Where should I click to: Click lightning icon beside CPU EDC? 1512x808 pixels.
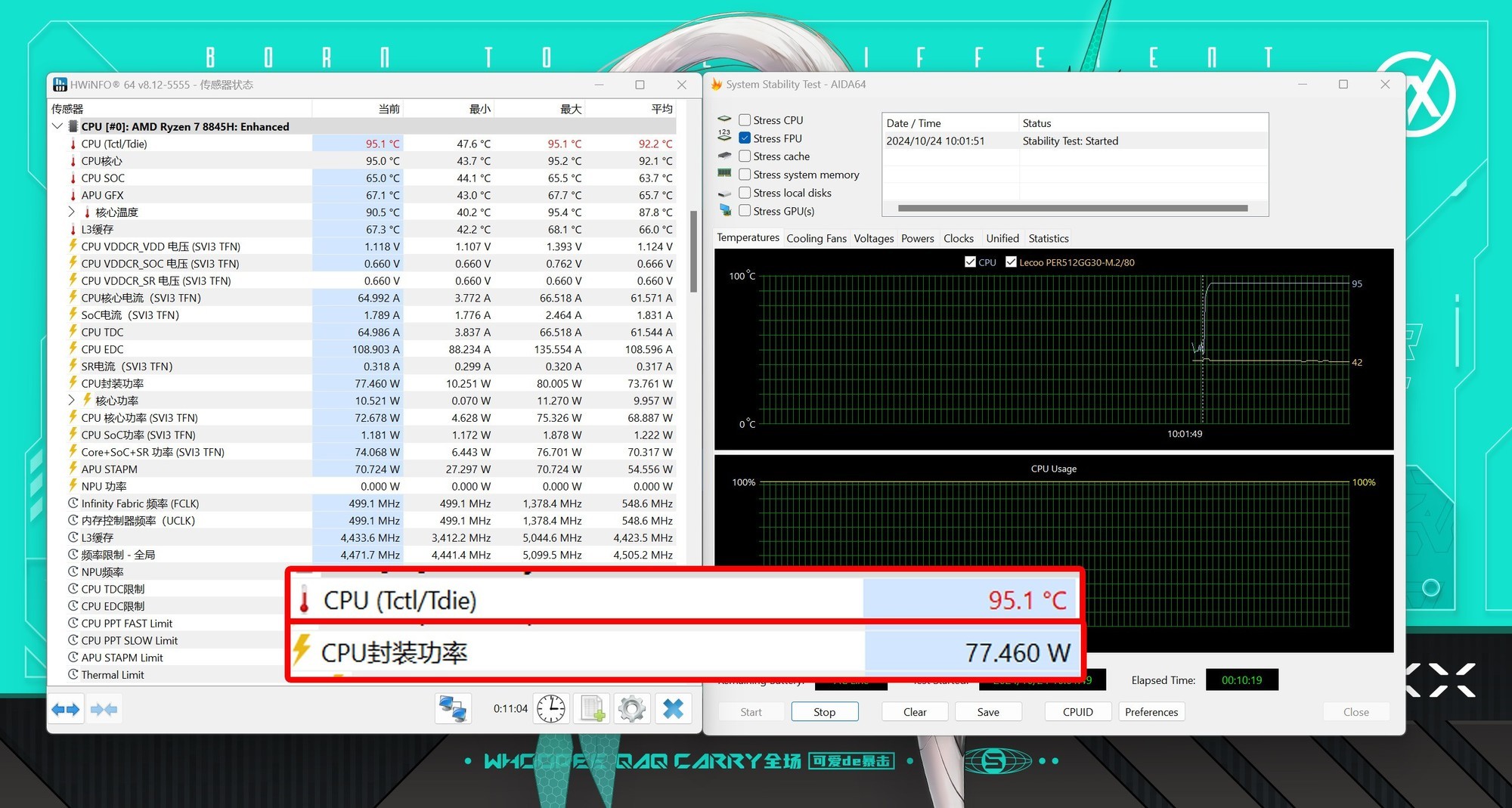73,349
